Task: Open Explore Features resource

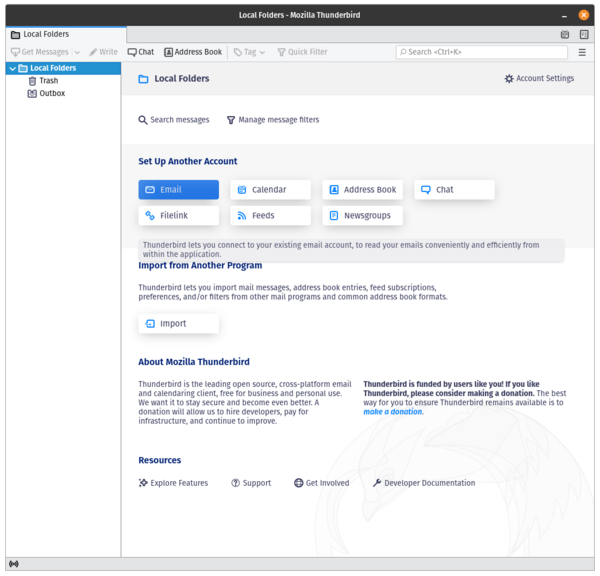Action: 173,483
